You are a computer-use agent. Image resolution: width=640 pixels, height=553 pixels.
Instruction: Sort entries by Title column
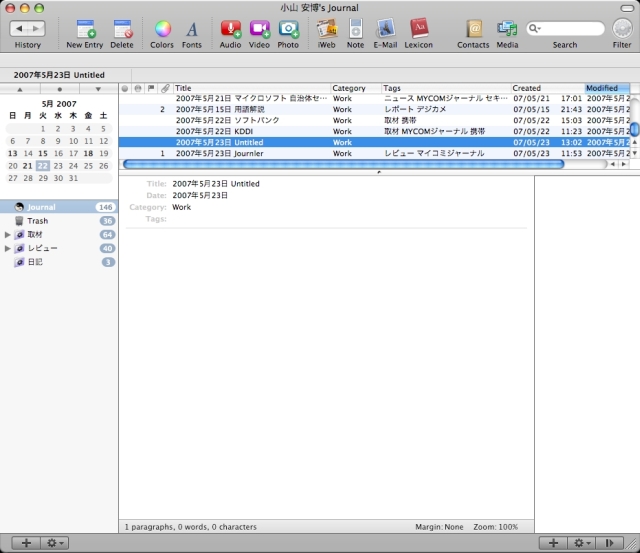click(x=252, y=88)
